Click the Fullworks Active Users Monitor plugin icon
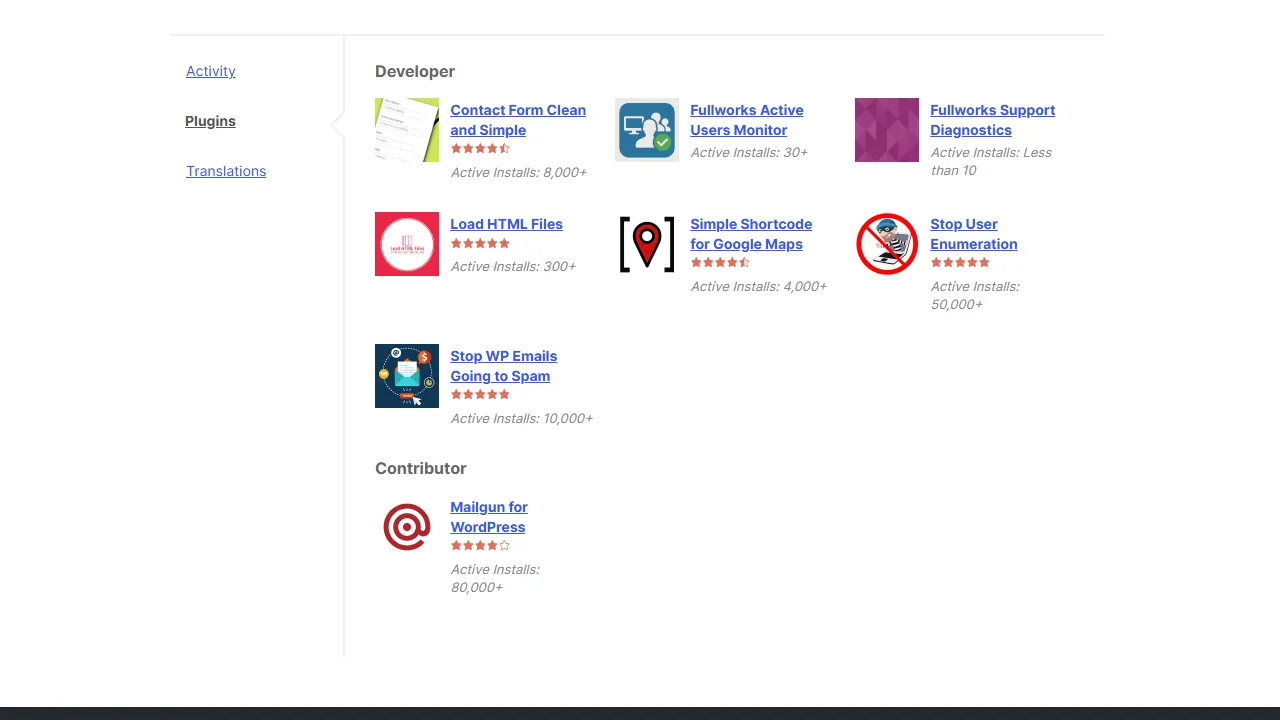Viewport: 1280px width, 720px height. 646,130
